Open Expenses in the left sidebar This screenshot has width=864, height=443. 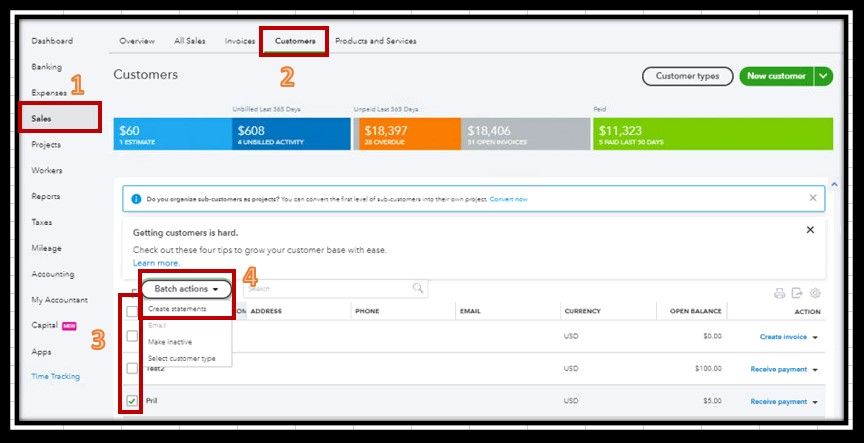click(49, 93)
